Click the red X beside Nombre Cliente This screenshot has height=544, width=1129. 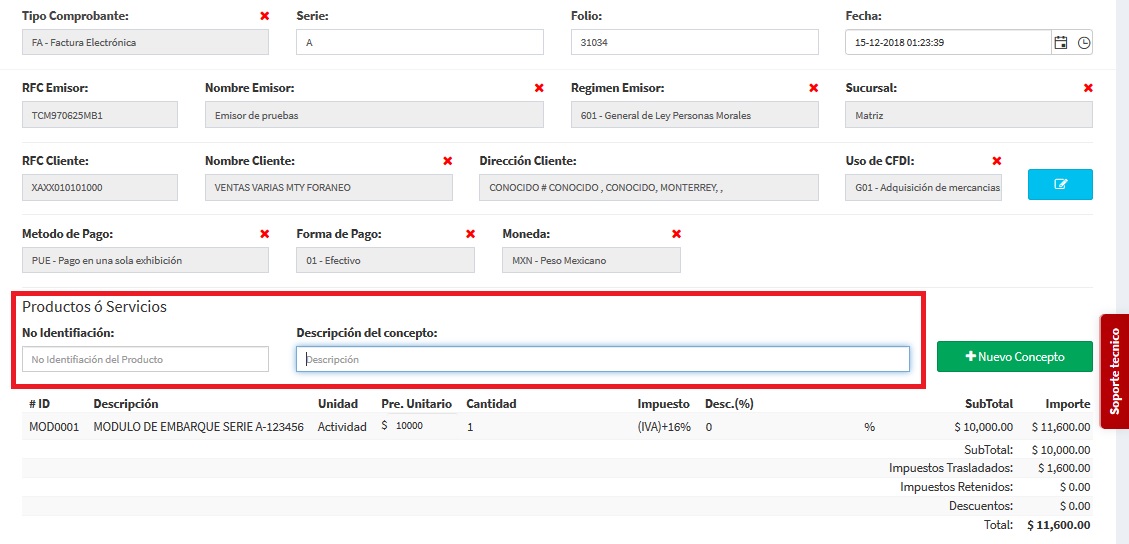pos(448,161)
